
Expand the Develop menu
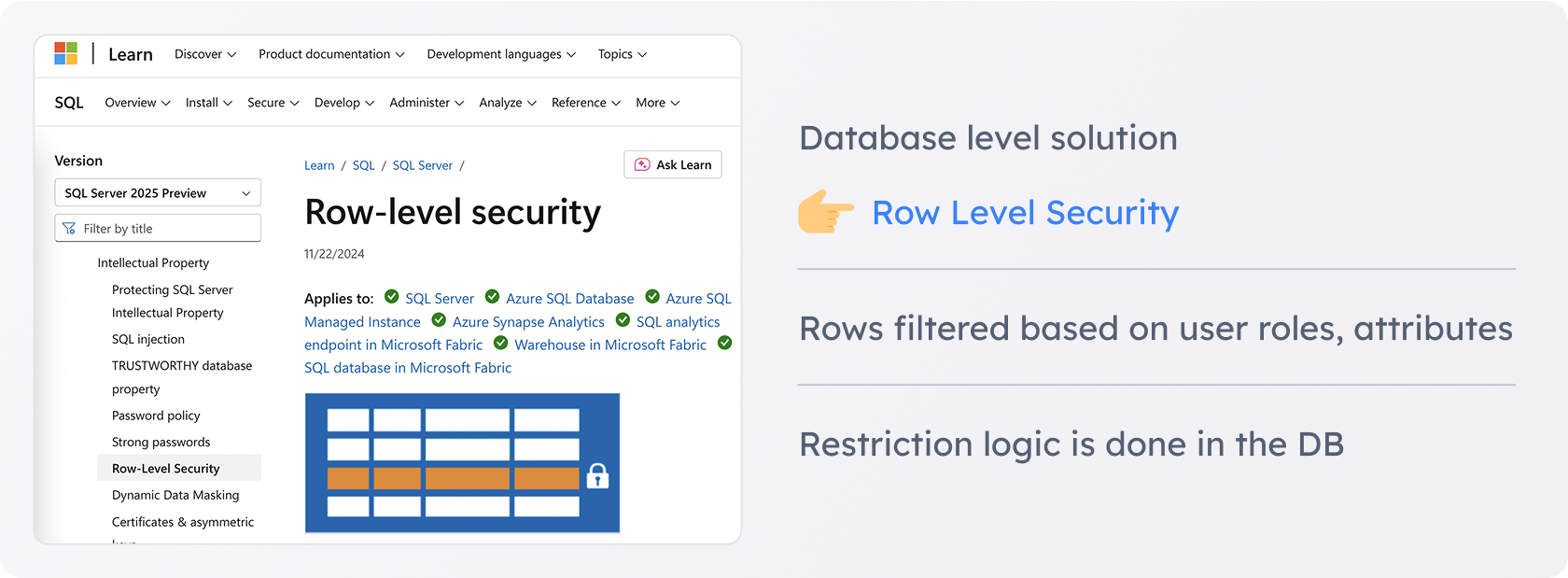[344, 103]
